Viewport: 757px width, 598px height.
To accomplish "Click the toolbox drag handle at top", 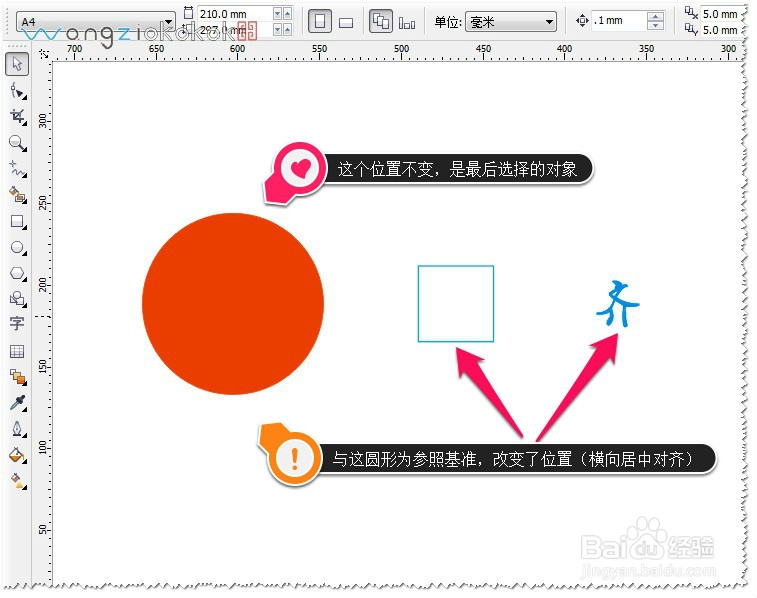I will point(17,47).
